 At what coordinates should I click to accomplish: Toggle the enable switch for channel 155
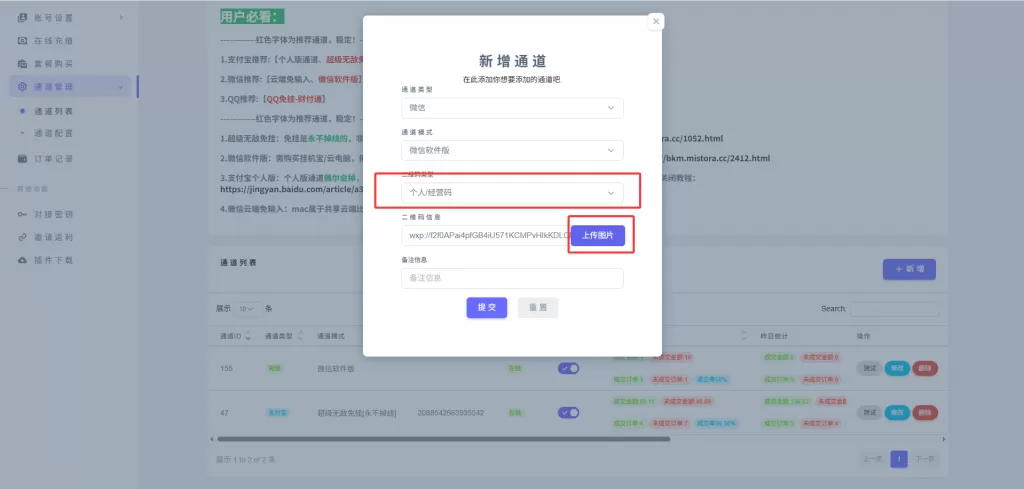(568, 368)
